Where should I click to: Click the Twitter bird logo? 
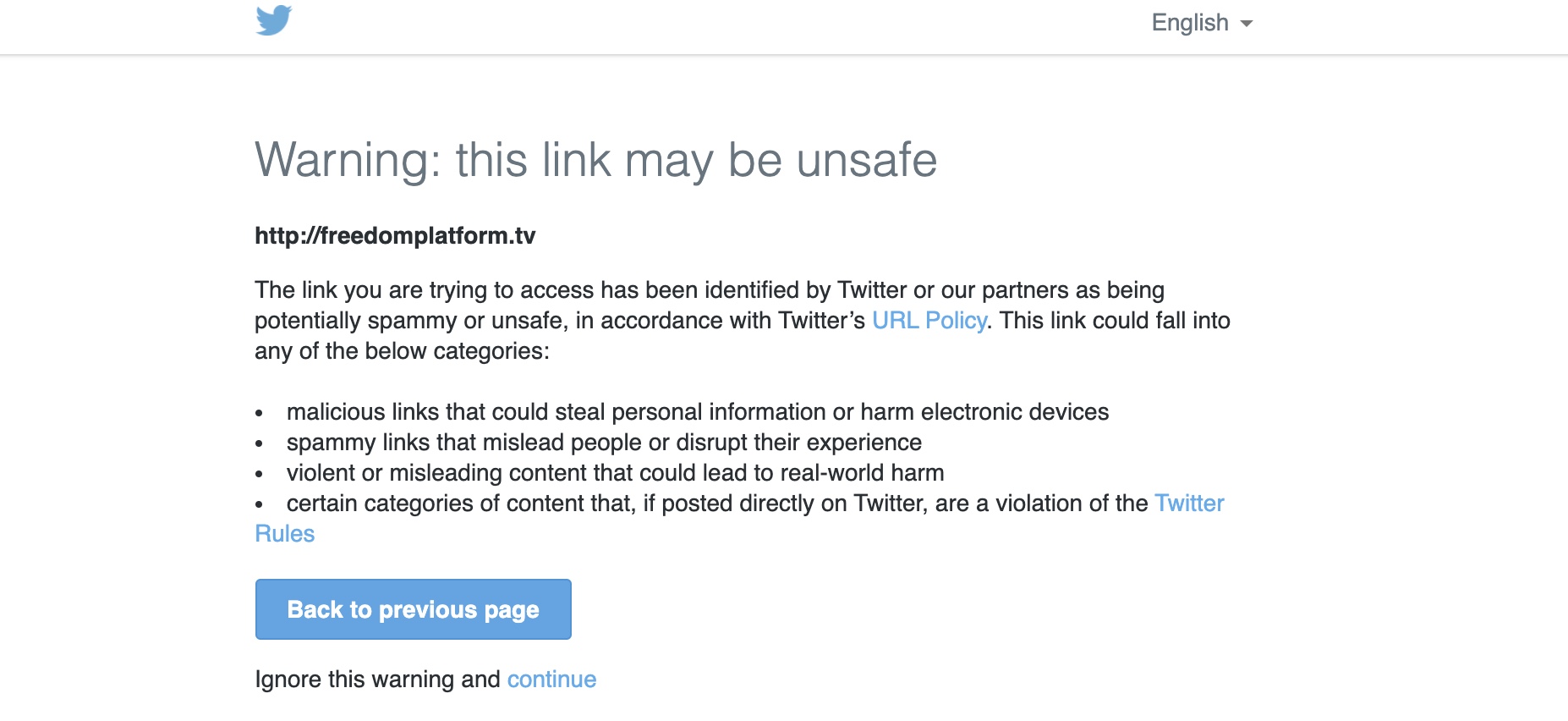click(274, 20)
